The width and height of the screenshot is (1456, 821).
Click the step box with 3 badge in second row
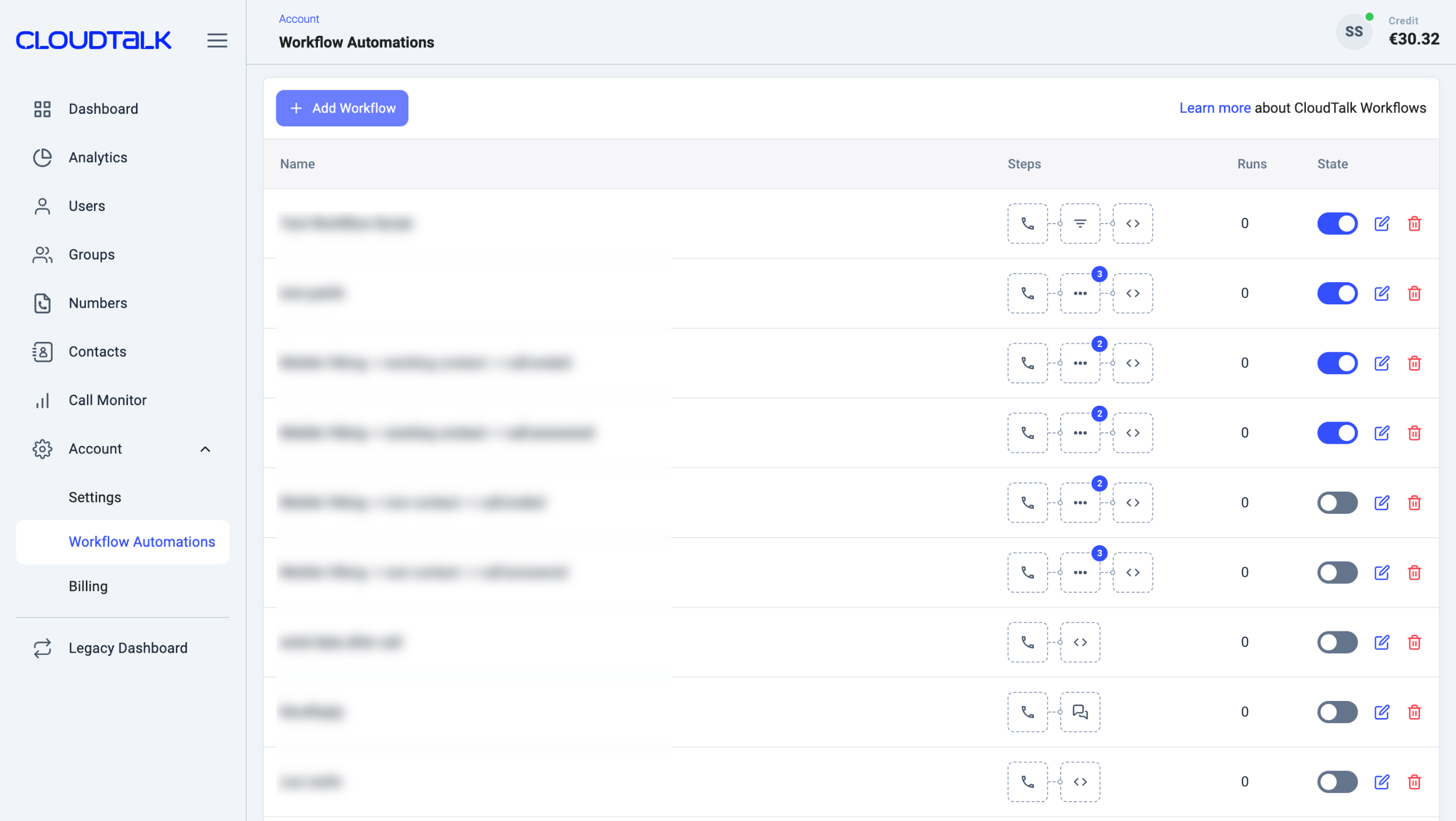(x=1079, y=294)
